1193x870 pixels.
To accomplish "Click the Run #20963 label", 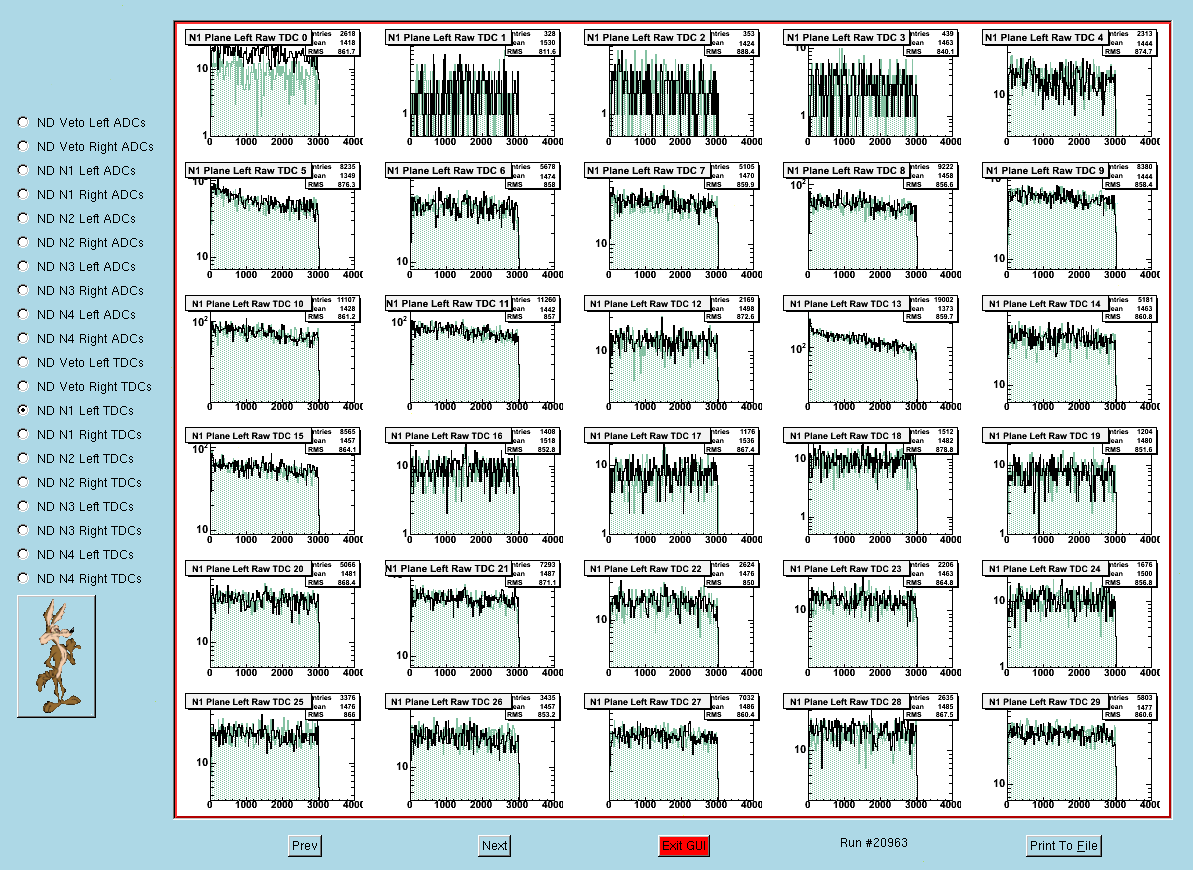I will (x=873, y=843).
